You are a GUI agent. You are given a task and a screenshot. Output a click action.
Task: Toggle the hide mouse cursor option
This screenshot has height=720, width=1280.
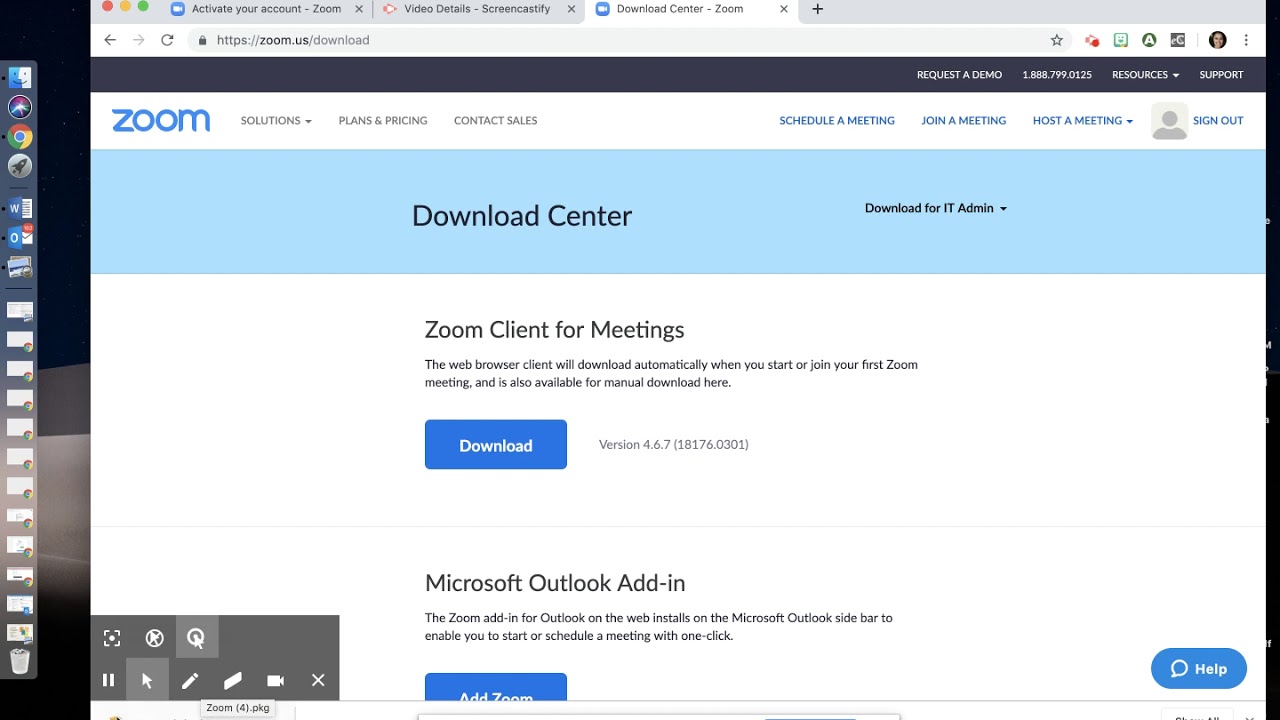(154, 638)
